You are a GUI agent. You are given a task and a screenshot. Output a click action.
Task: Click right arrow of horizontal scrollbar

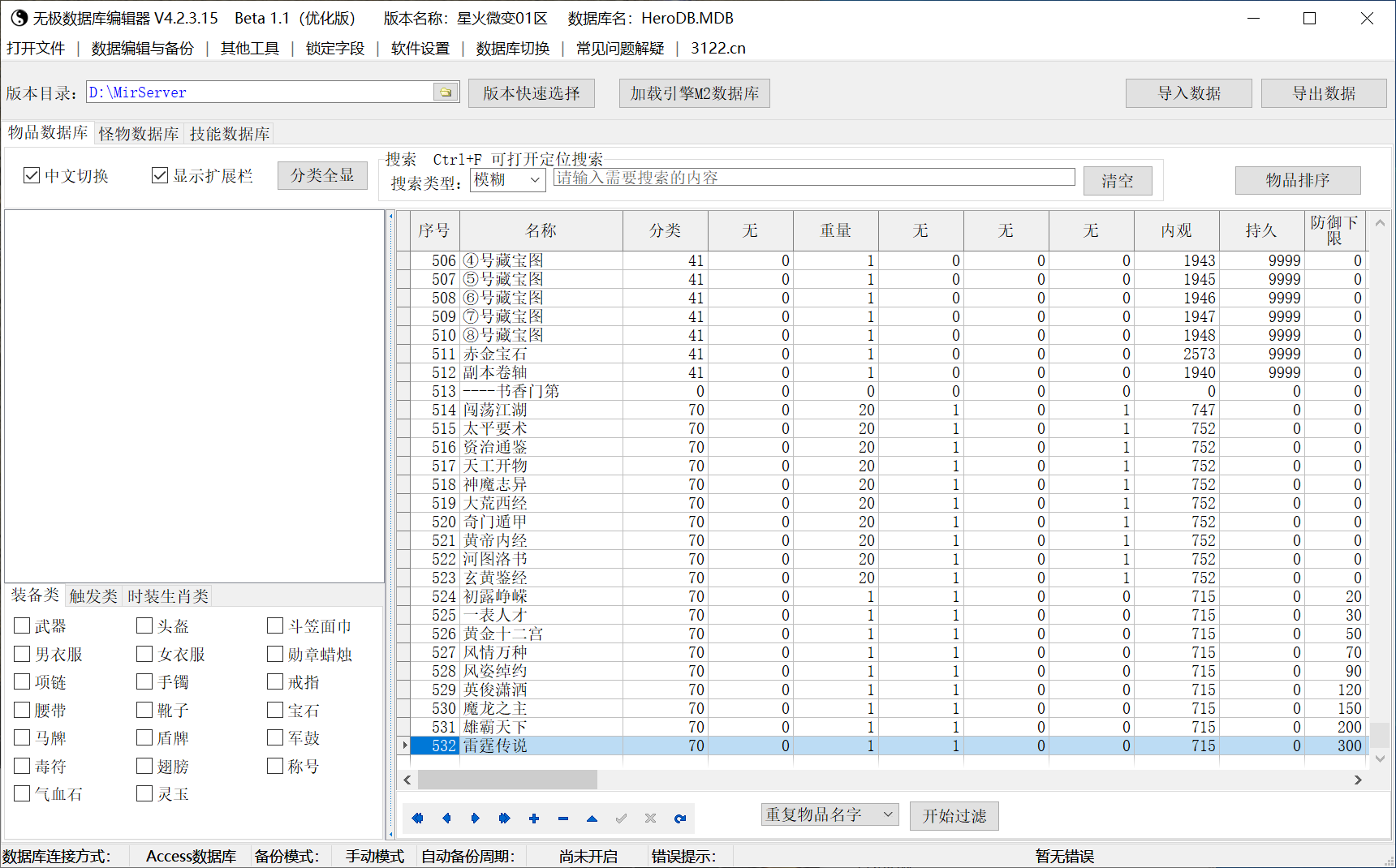[1358, 780]
